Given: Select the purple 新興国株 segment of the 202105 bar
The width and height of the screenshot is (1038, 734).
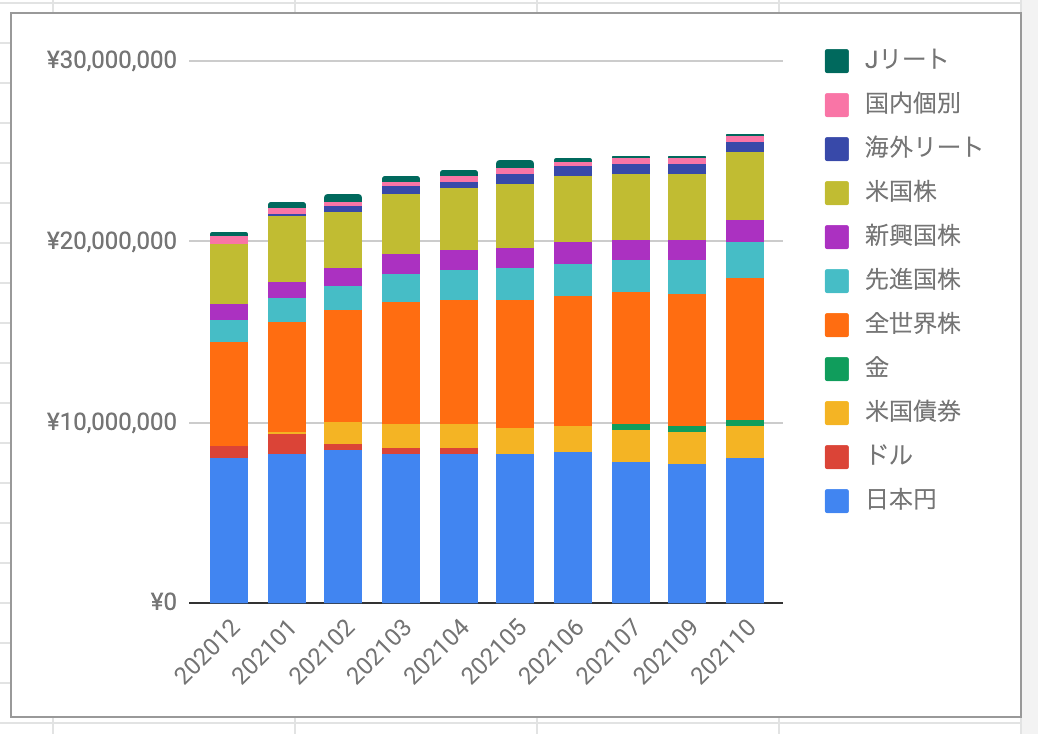Looking at the screenshot, I should pos(515,258).
